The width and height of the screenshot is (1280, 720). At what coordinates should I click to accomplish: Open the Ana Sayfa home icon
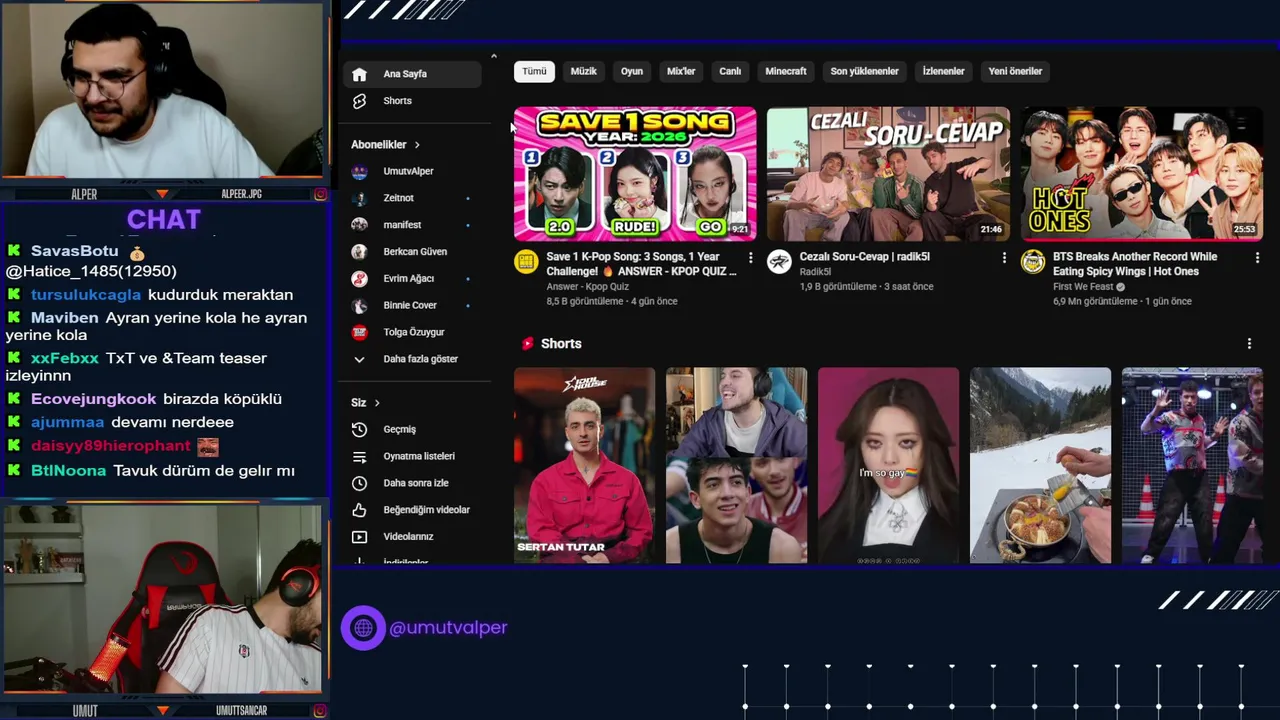point(360,74)
